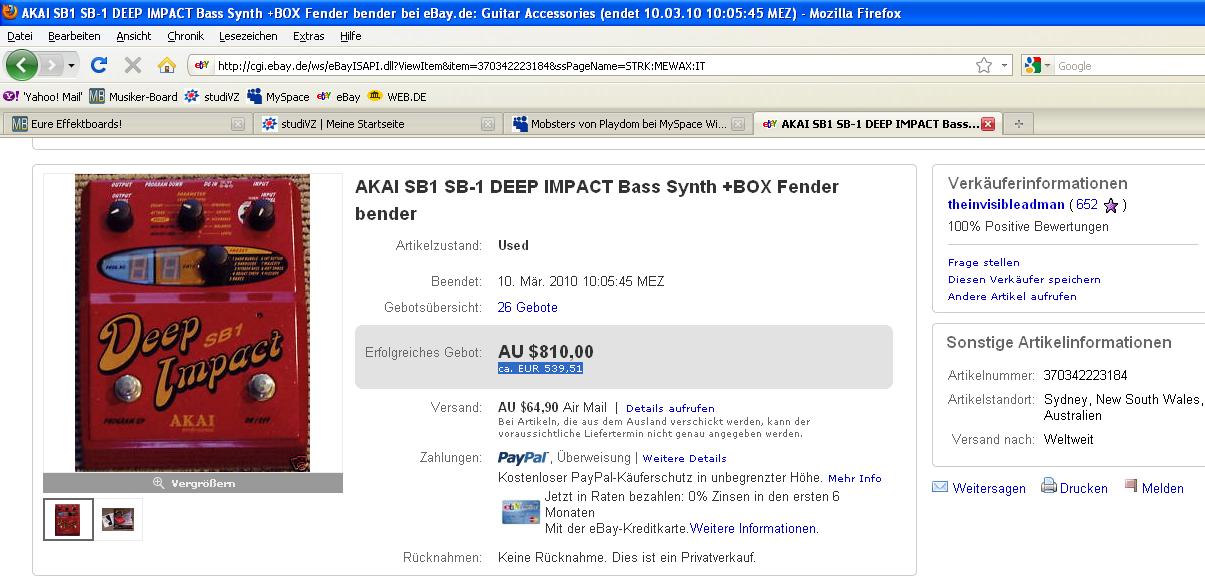Open the eBay bookmark
Viewport: 1205px width, 579px height.
coord(338,97)
